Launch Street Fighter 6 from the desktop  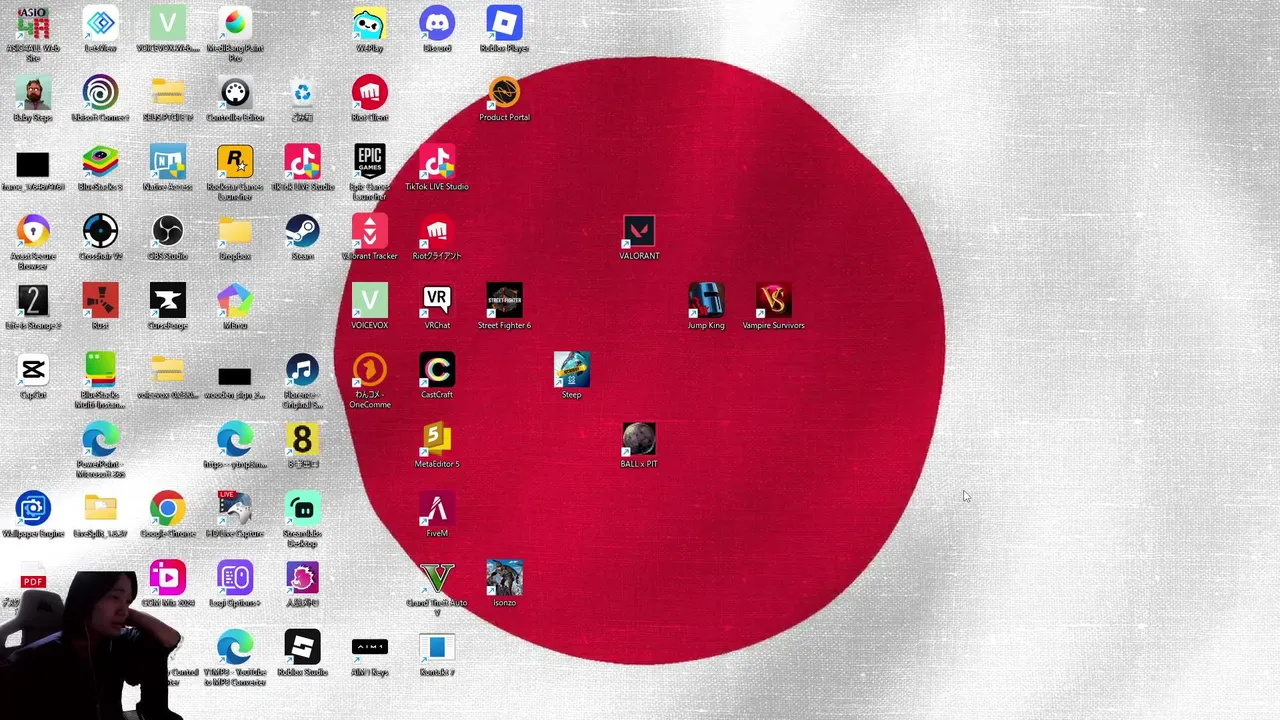point(504,301)
